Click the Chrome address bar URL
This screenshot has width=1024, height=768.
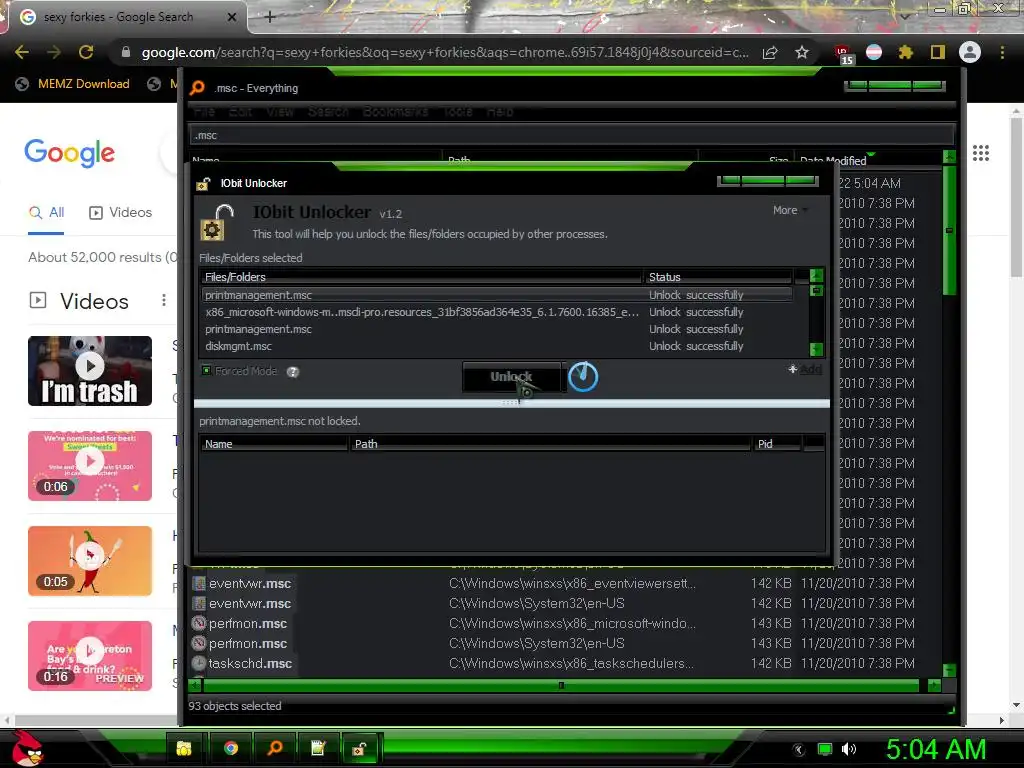tap(444, 52)
